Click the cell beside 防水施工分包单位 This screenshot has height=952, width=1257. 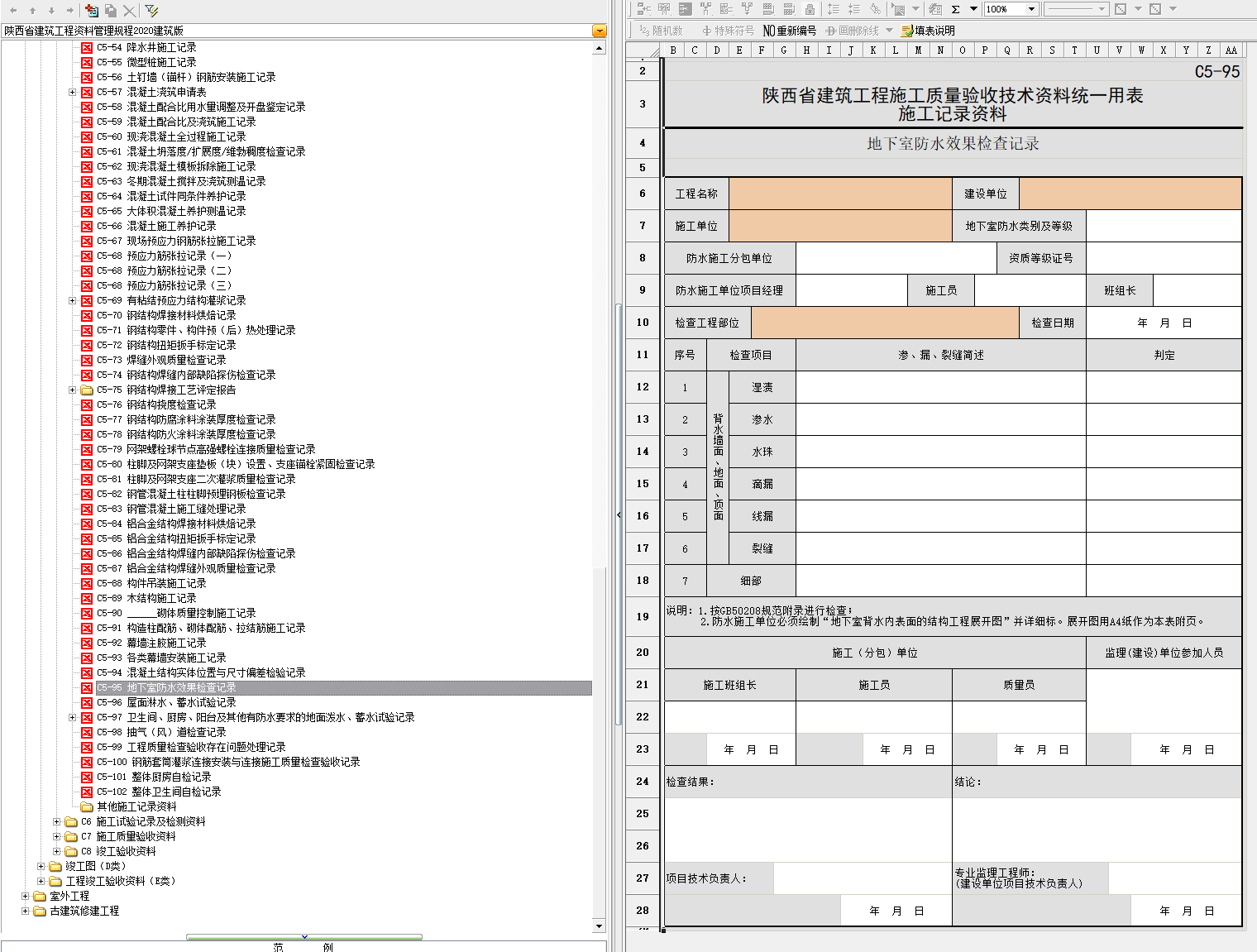[x=896, y=258]
